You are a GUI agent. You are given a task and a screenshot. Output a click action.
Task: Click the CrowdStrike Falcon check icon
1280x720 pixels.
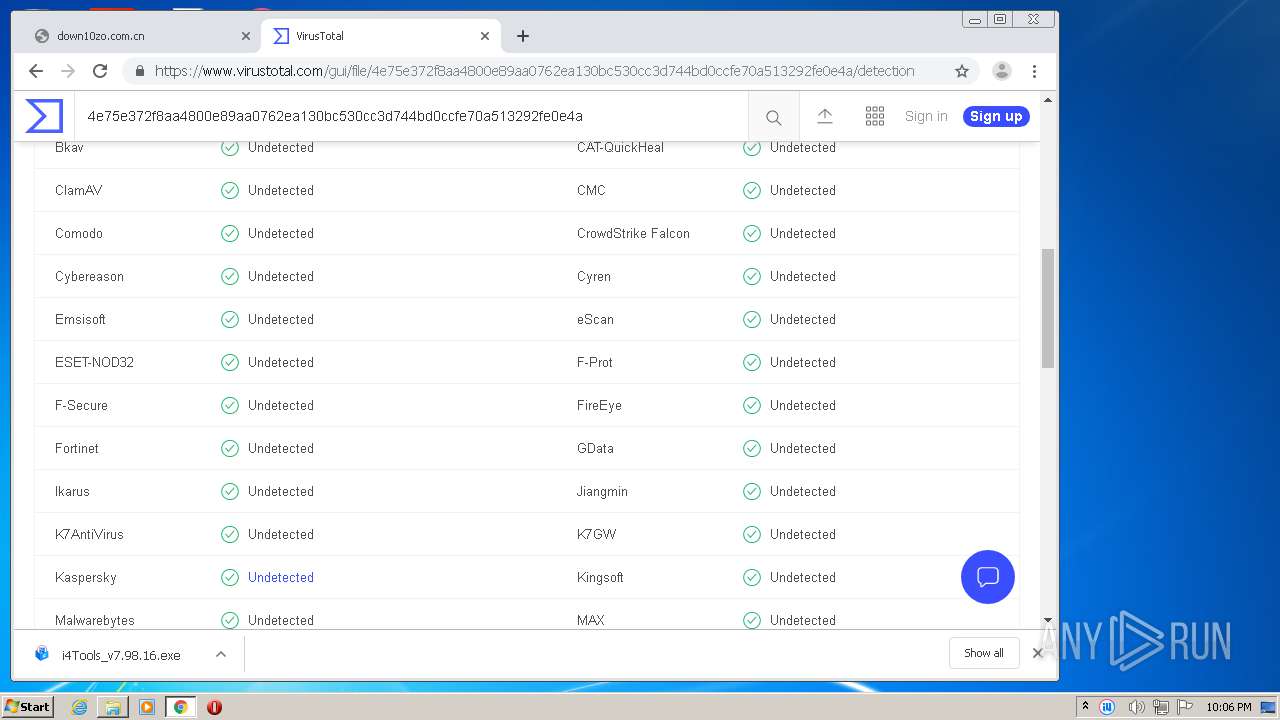click(752, 233)
